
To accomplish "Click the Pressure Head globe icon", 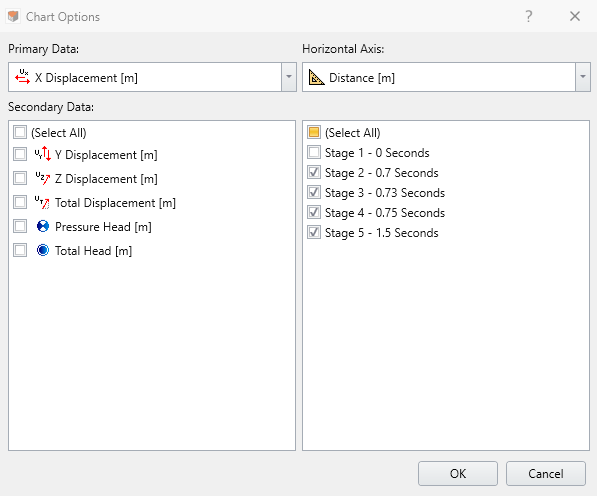I will pos(43,226).
